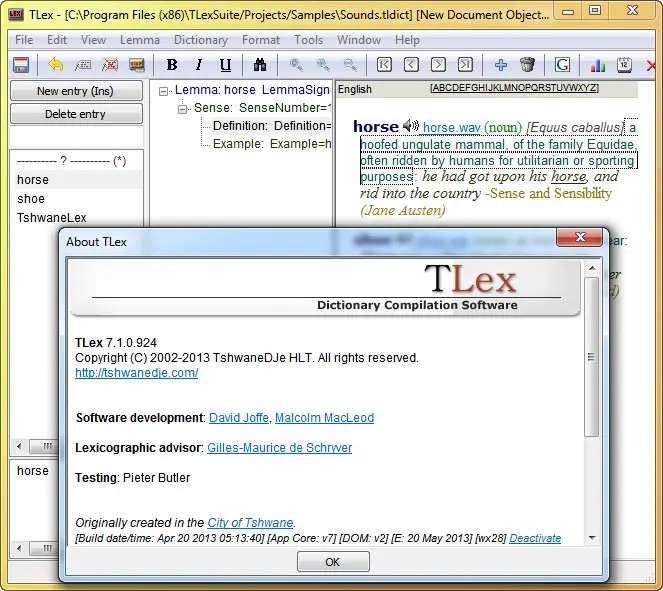Click OK in About TLex dialog
The height and width of the screenshot is (591, 663).
tap(333, 562)
